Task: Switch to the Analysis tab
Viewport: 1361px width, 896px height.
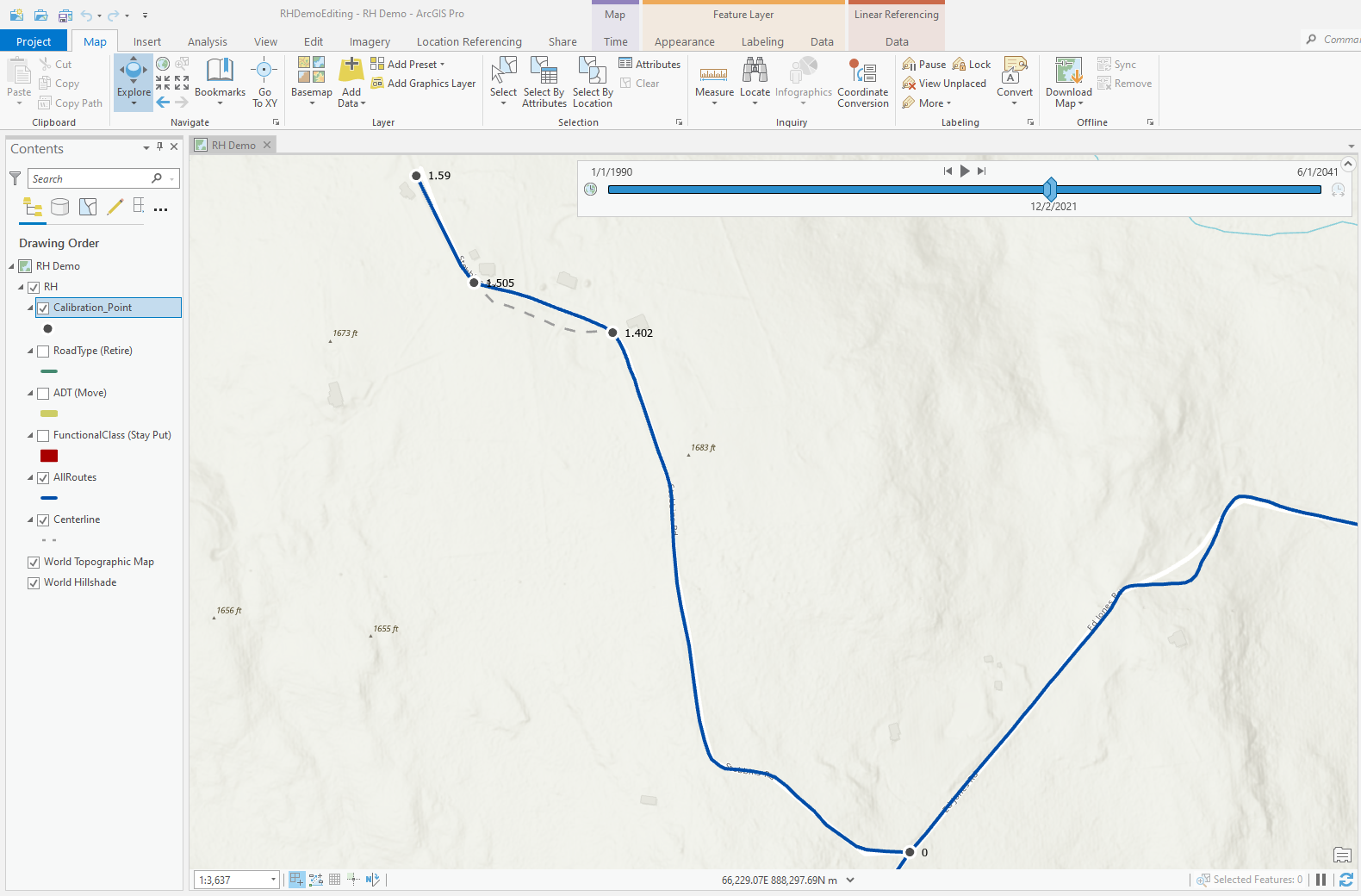Action: (207, 41)
